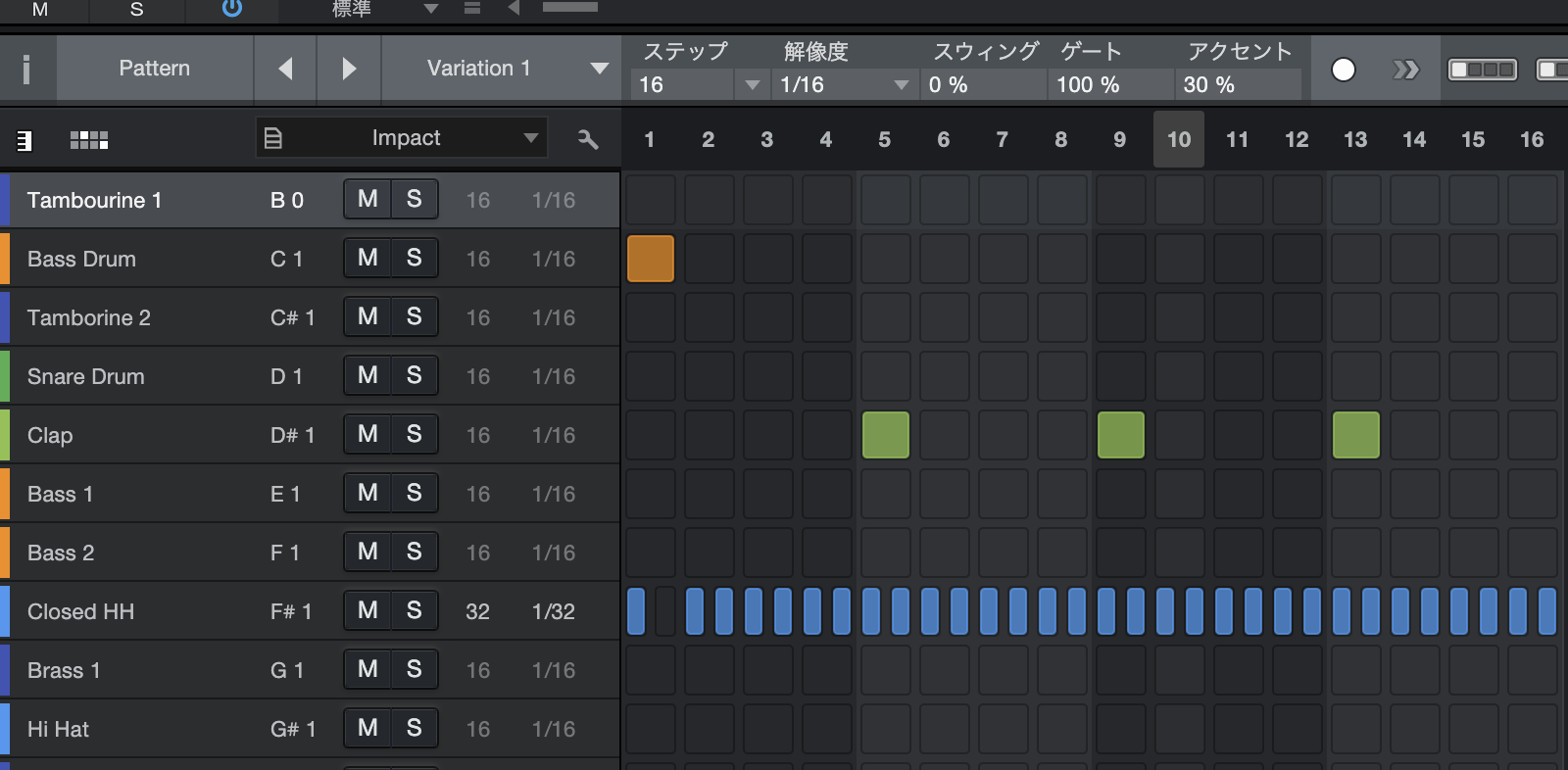
Task: Open instrument settings wrench icon
Action: (588, 139)
